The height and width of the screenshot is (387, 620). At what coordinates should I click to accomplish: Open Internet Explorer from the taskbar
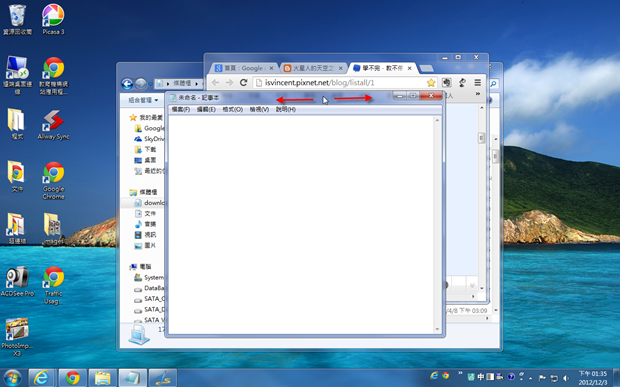42,378
